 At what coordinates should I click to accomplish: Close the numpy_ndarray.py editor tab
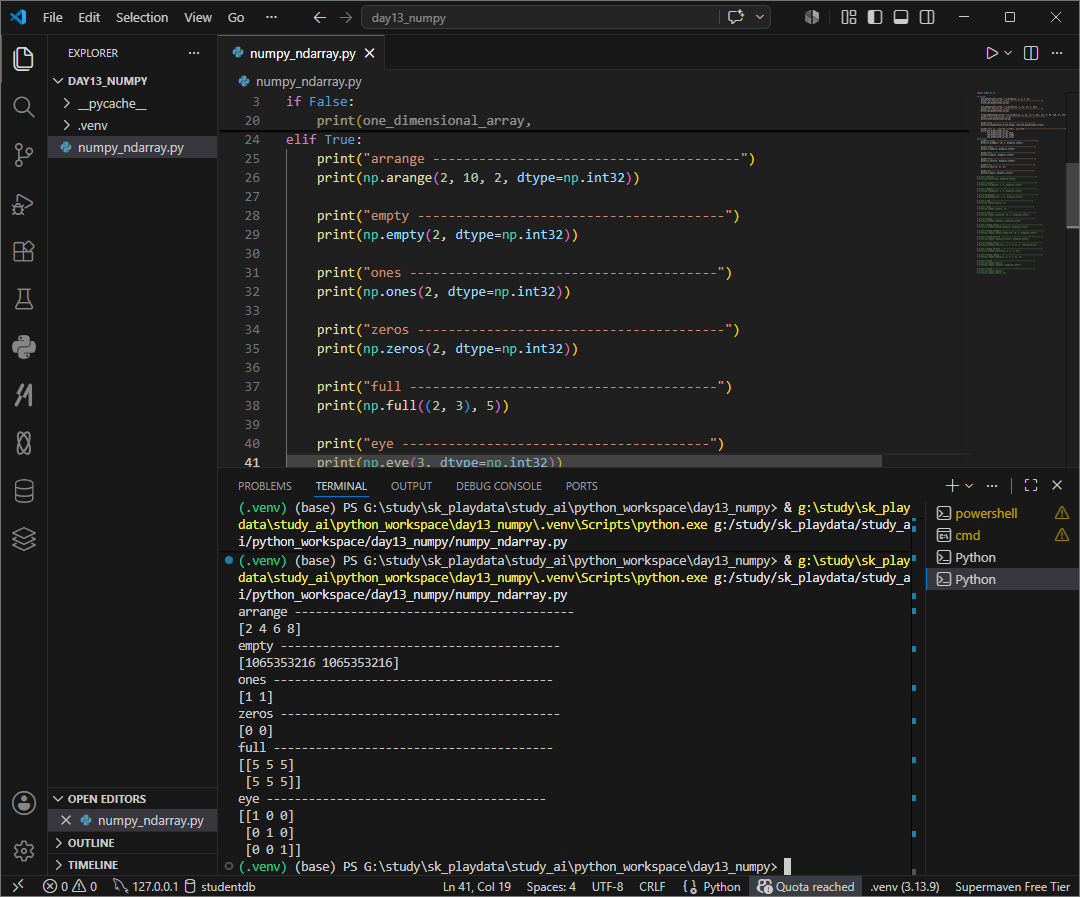(369, 53)
